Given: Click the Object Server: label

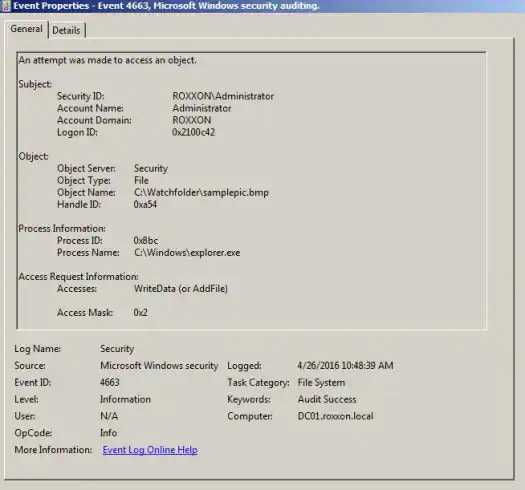Looking at the screenshot, I should tap(86, 168).
